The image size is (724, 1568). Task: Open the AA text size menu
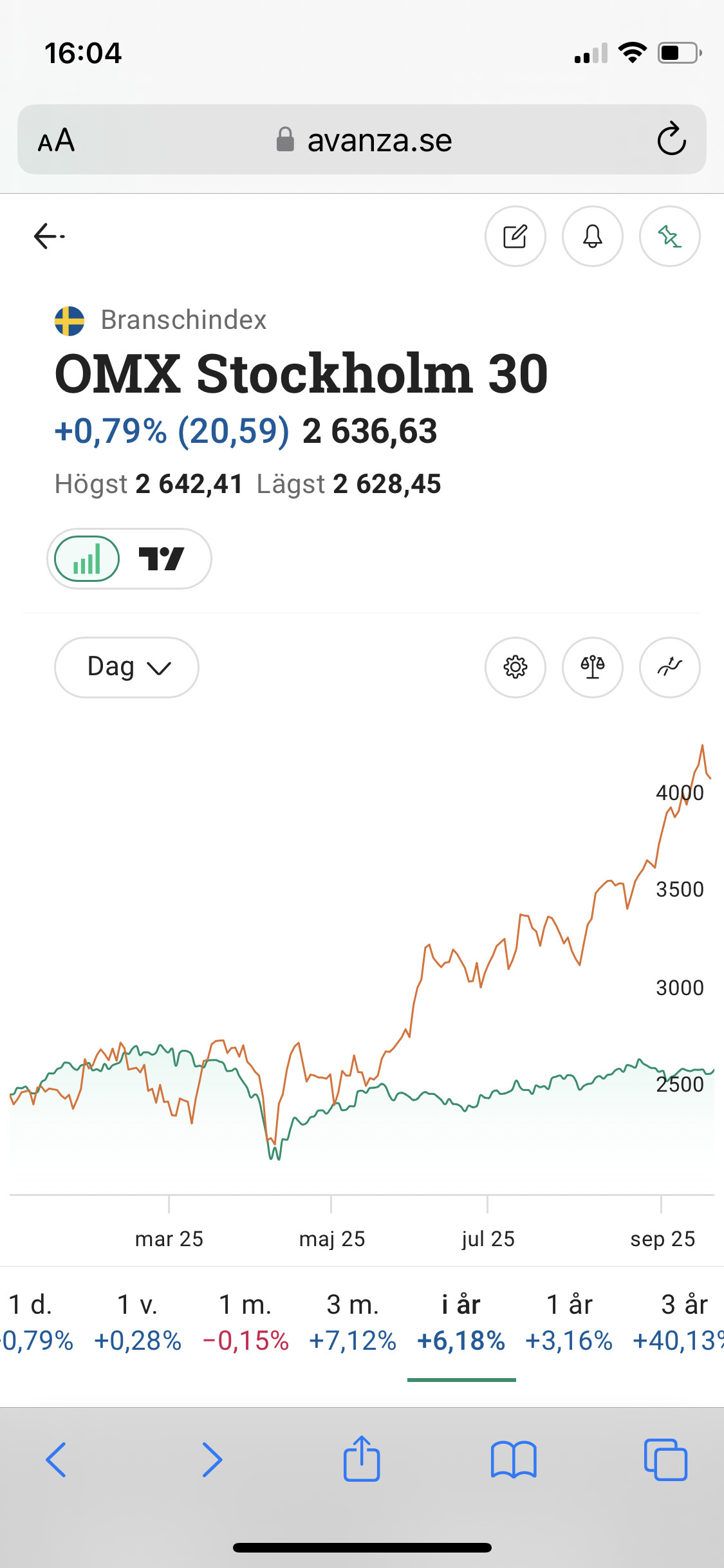point(57,140)
